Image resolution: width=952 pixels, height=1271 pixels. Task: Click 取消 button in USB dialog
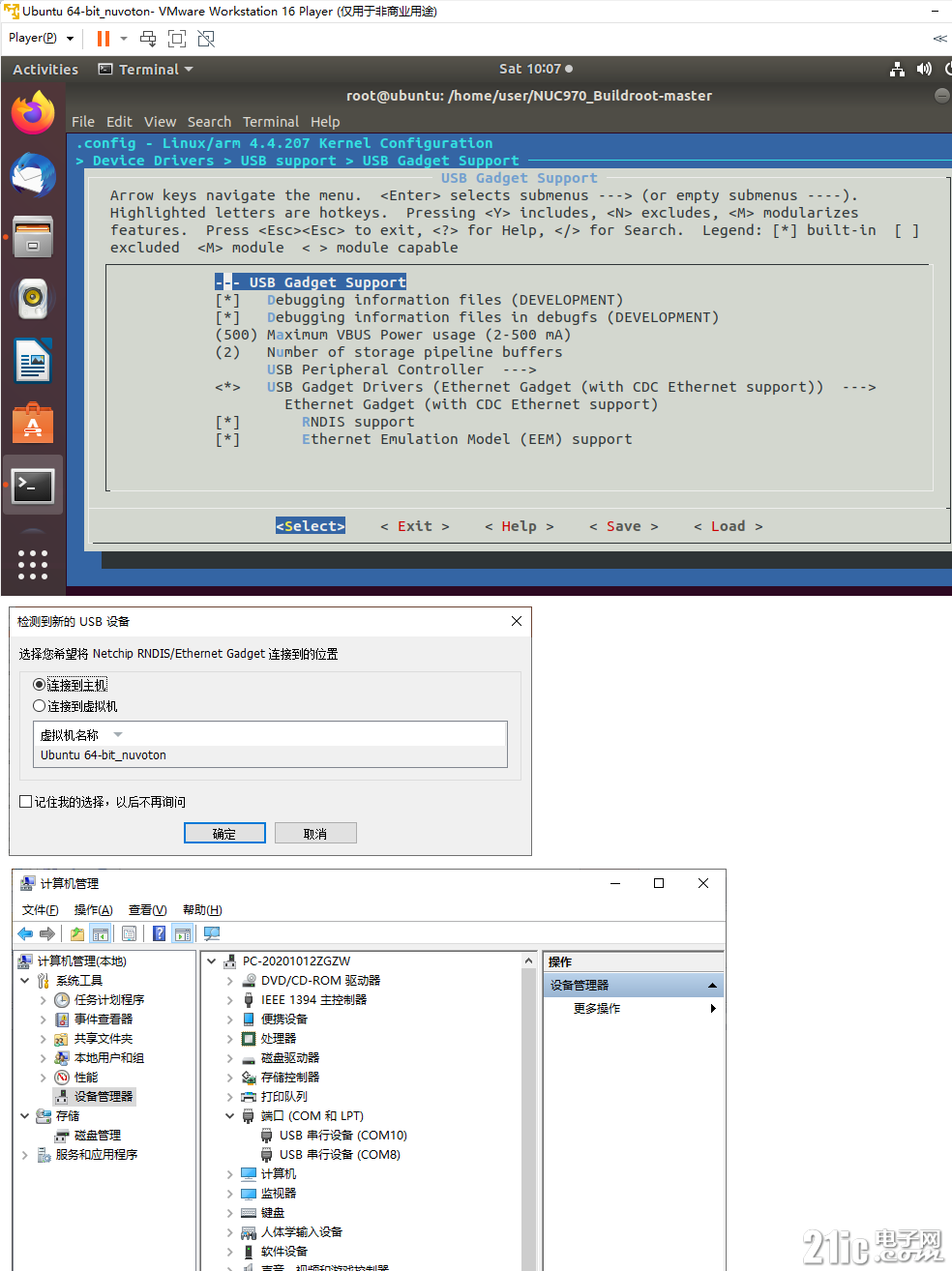click(315, 833)
